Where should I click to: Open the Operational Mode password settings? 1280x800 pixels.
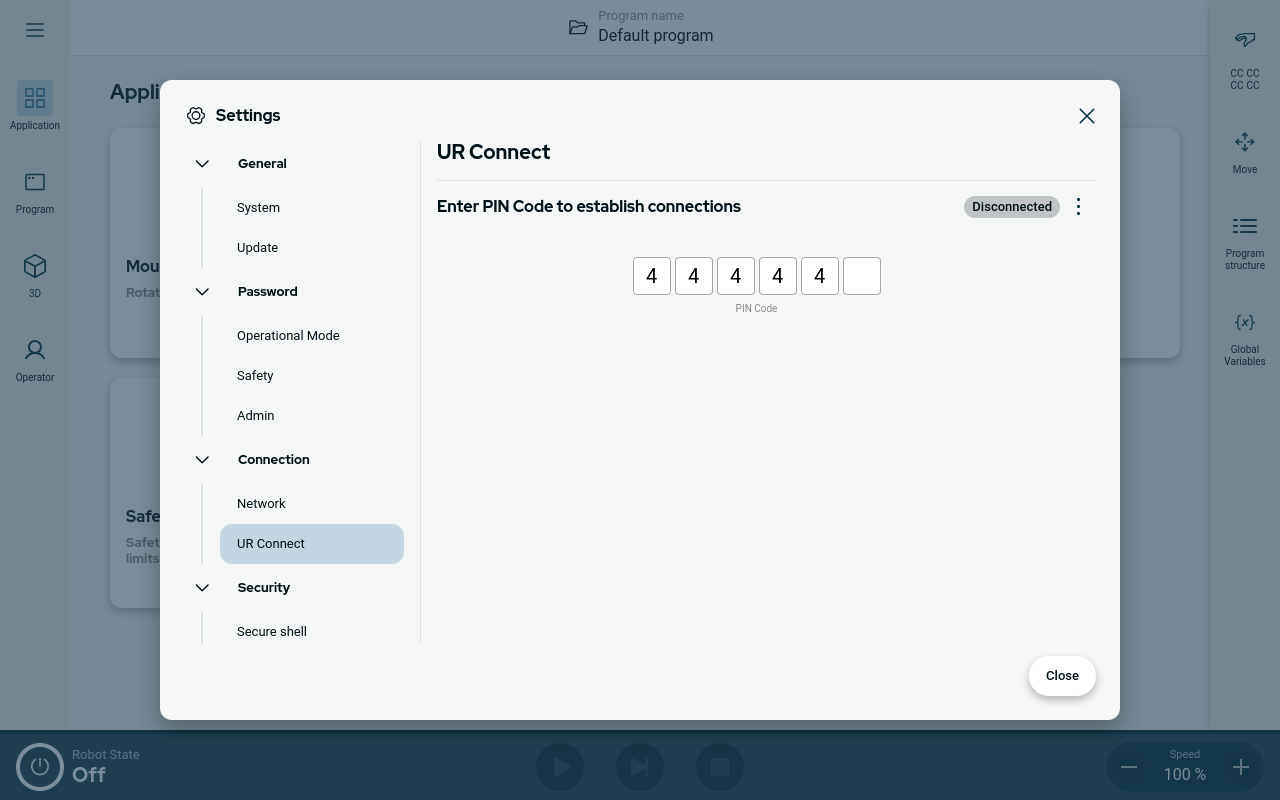[288, 335]
